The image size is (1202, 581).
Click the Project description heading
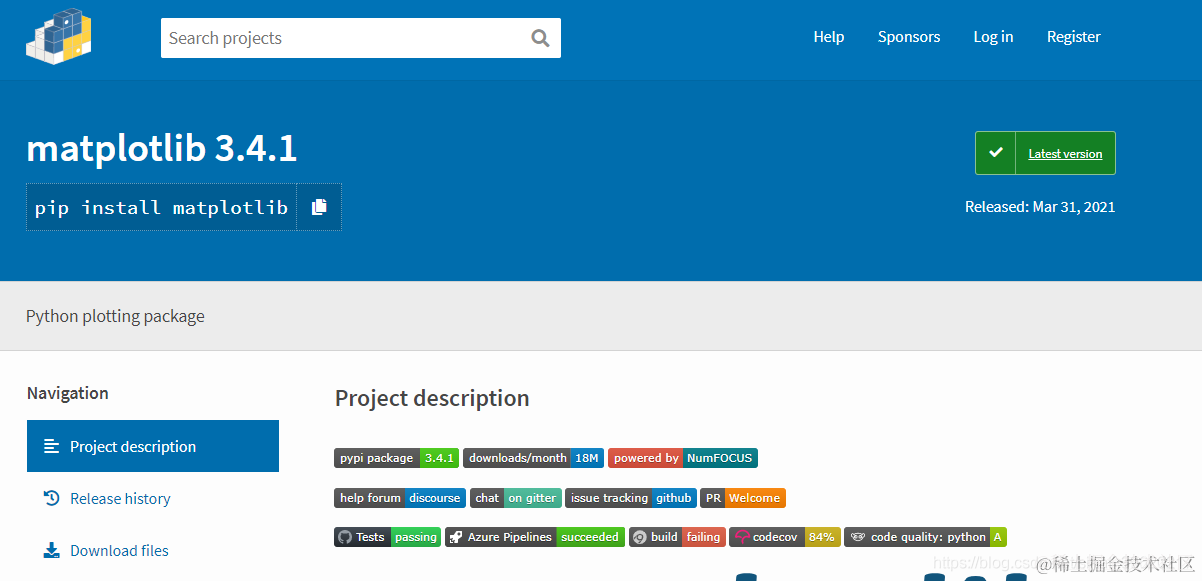(432, 398)
